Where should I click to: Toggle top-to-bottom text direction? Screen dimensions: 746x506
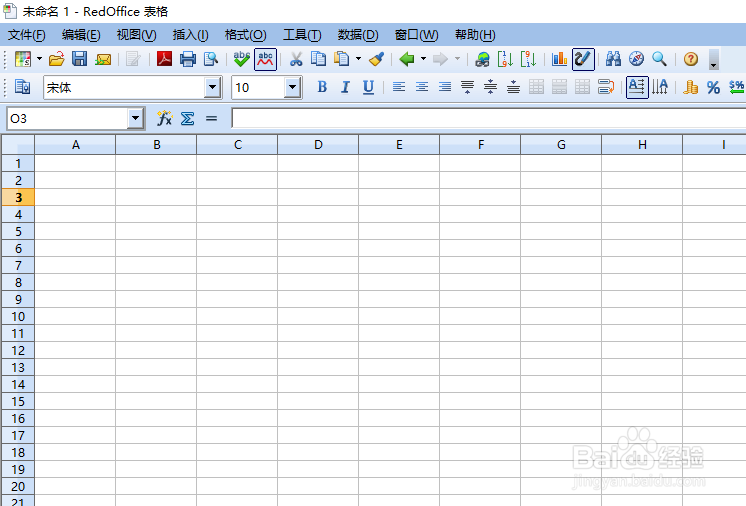tap(660, 87)
